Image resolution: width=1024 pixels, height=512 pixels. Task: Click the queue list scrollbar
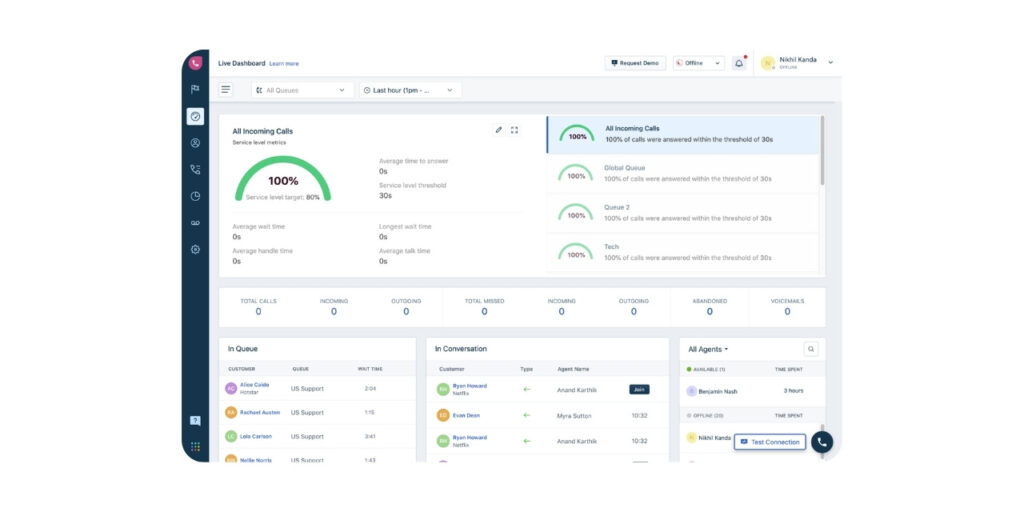point(822,150)
